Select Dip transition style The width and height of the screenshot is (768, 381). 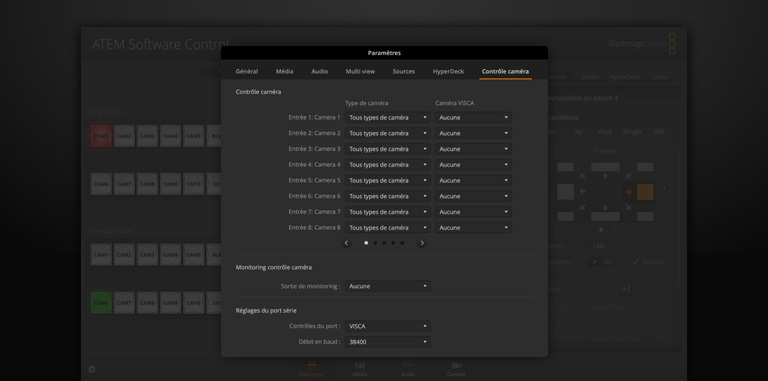click(578, 132)
